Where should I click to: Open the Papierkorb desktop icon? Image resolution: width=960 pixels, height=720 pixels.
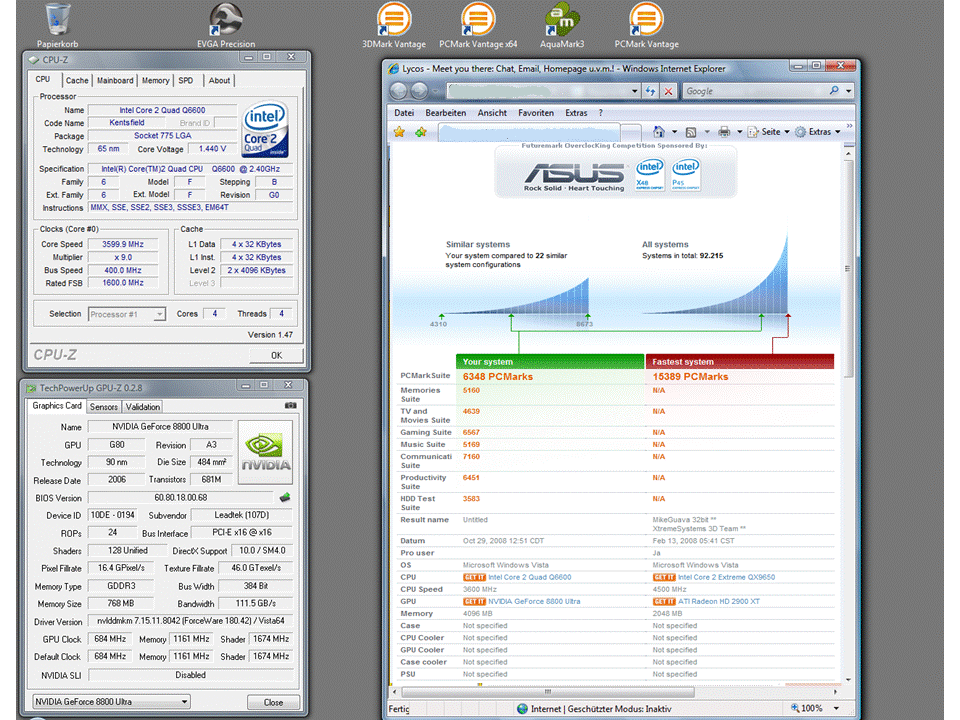tap(58, 23)
